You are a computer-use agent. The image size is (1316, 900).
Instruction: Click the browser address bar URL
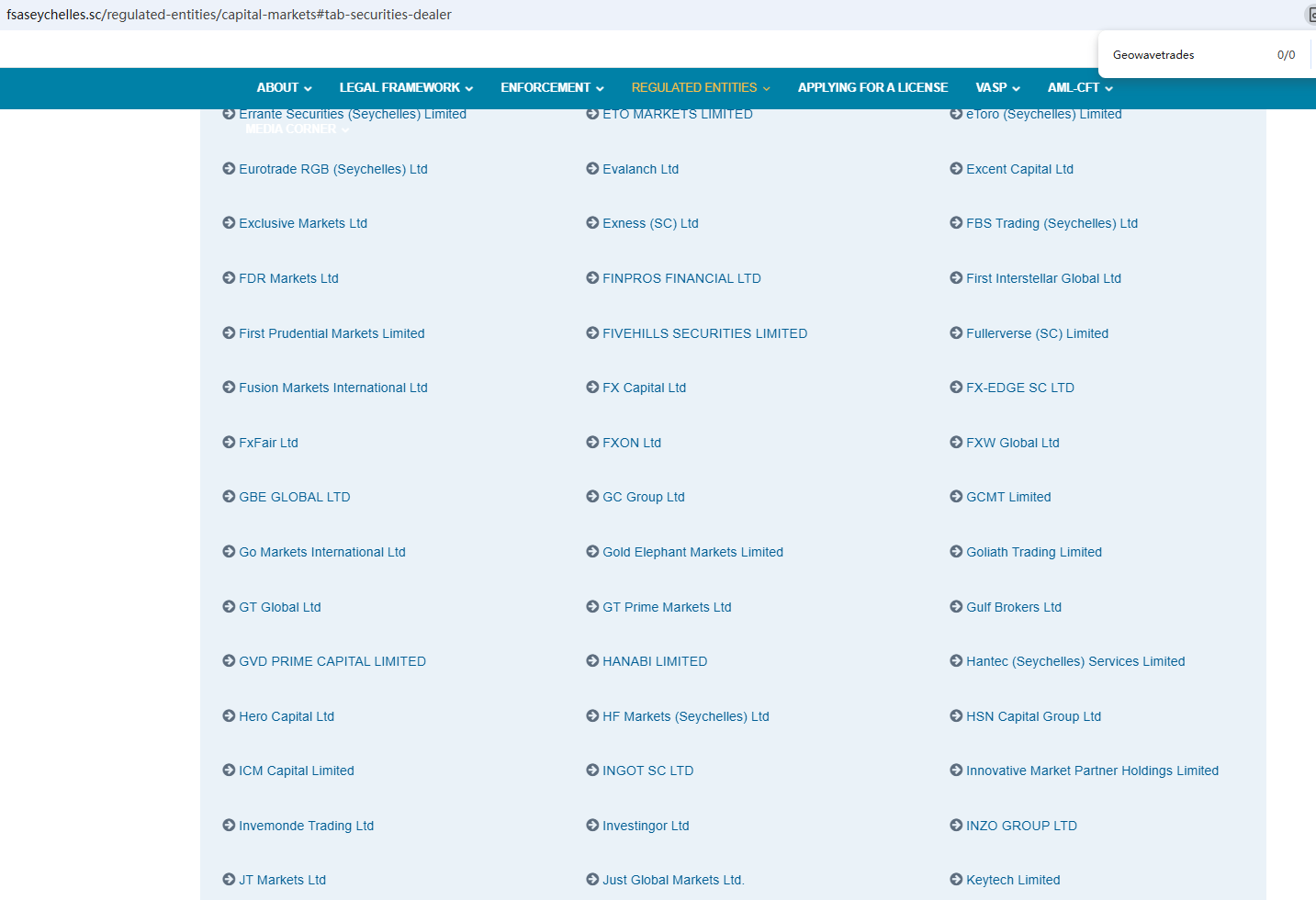pyautogui.click(x=229, y=15)
